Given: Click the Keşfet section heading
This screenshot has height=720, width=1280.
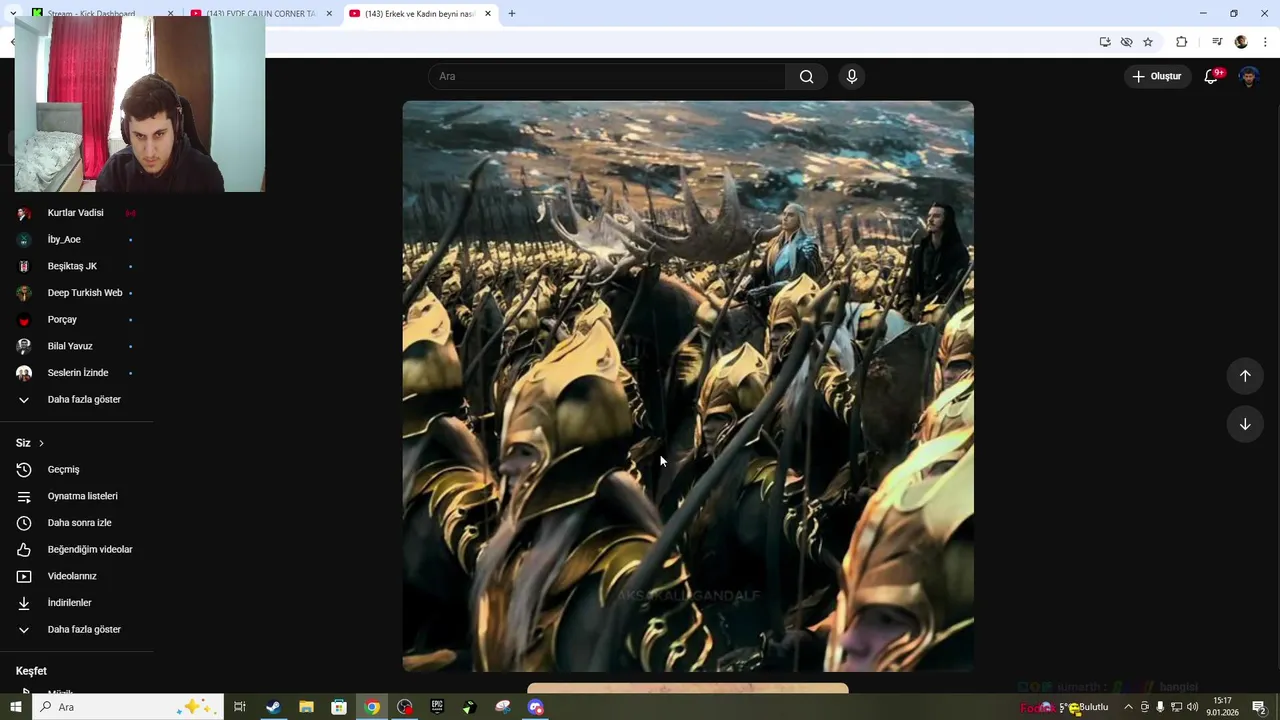Looking at the screenshot, I should 31,671.
